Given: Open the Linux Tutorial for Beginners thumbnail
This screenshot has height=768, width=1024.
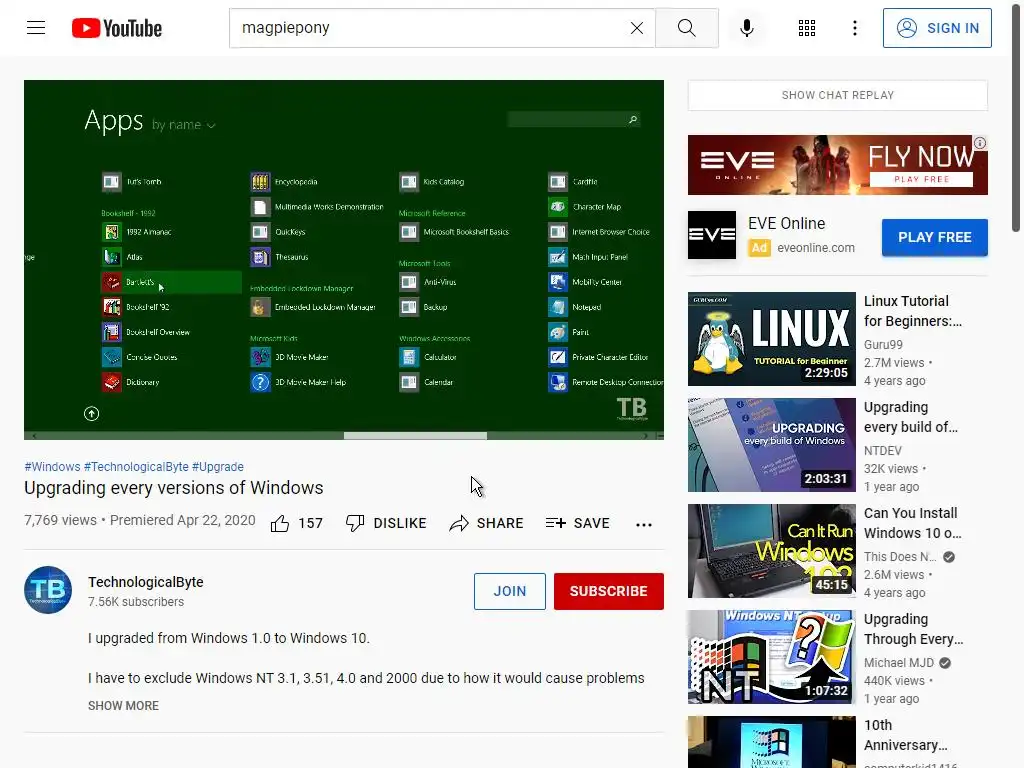Looking at the screenshot, I should click(771, 339).
